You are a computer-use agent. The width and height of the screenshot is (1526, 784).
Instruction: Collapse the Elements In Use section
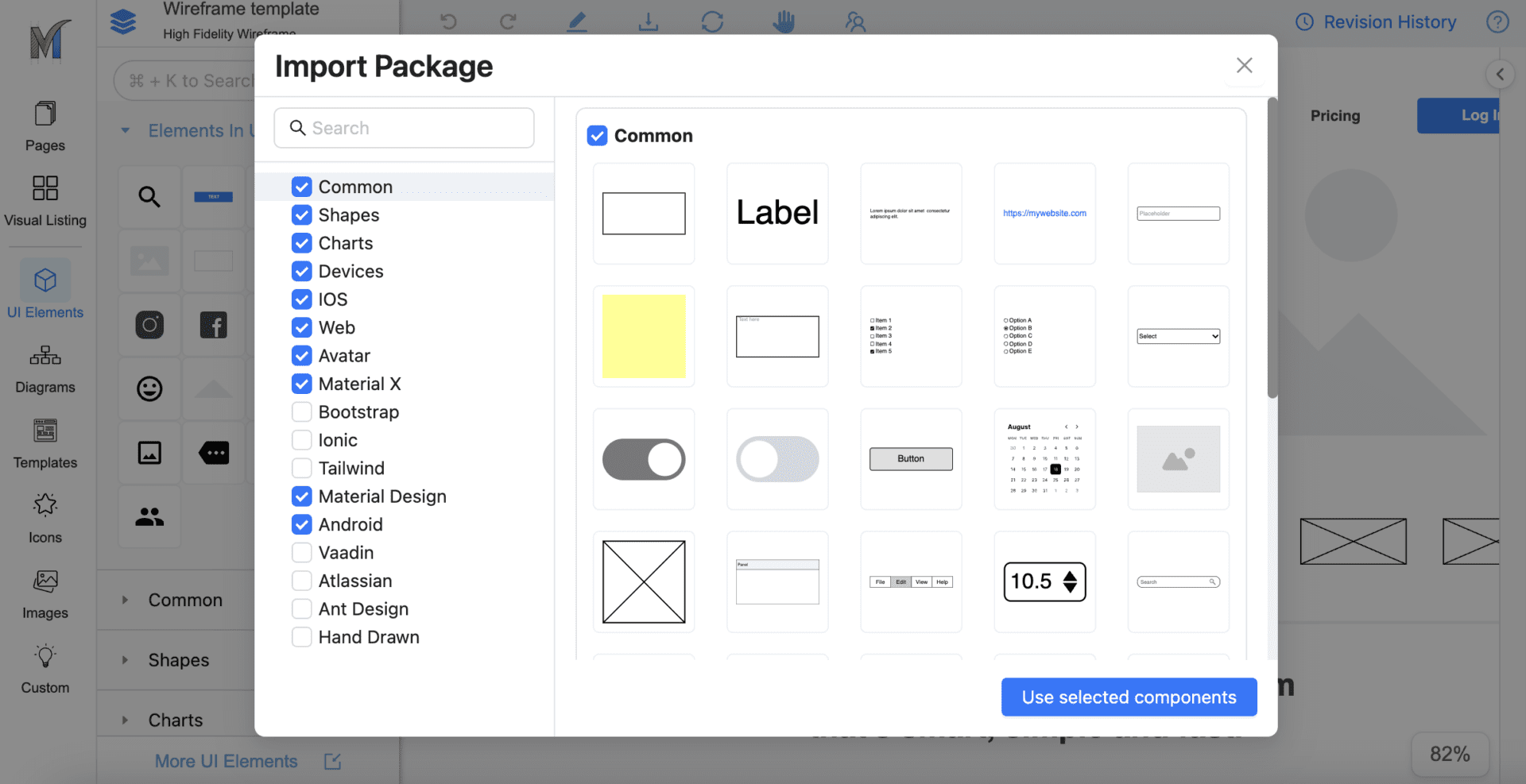point(125,130)
